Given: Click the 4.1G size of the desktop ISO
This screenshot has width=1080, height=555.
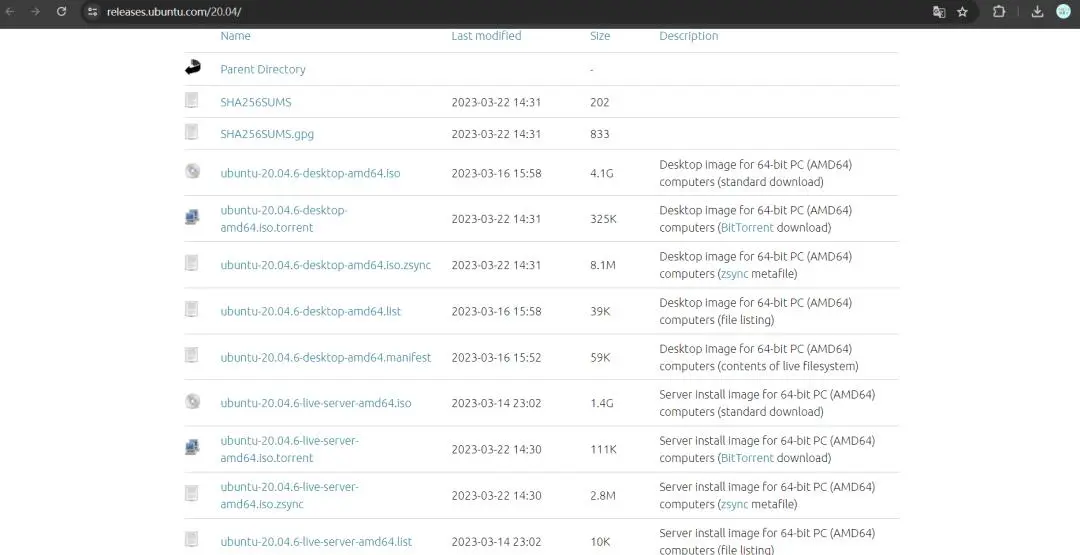Looking at the screenshot, I should click(x=601, y=174).
